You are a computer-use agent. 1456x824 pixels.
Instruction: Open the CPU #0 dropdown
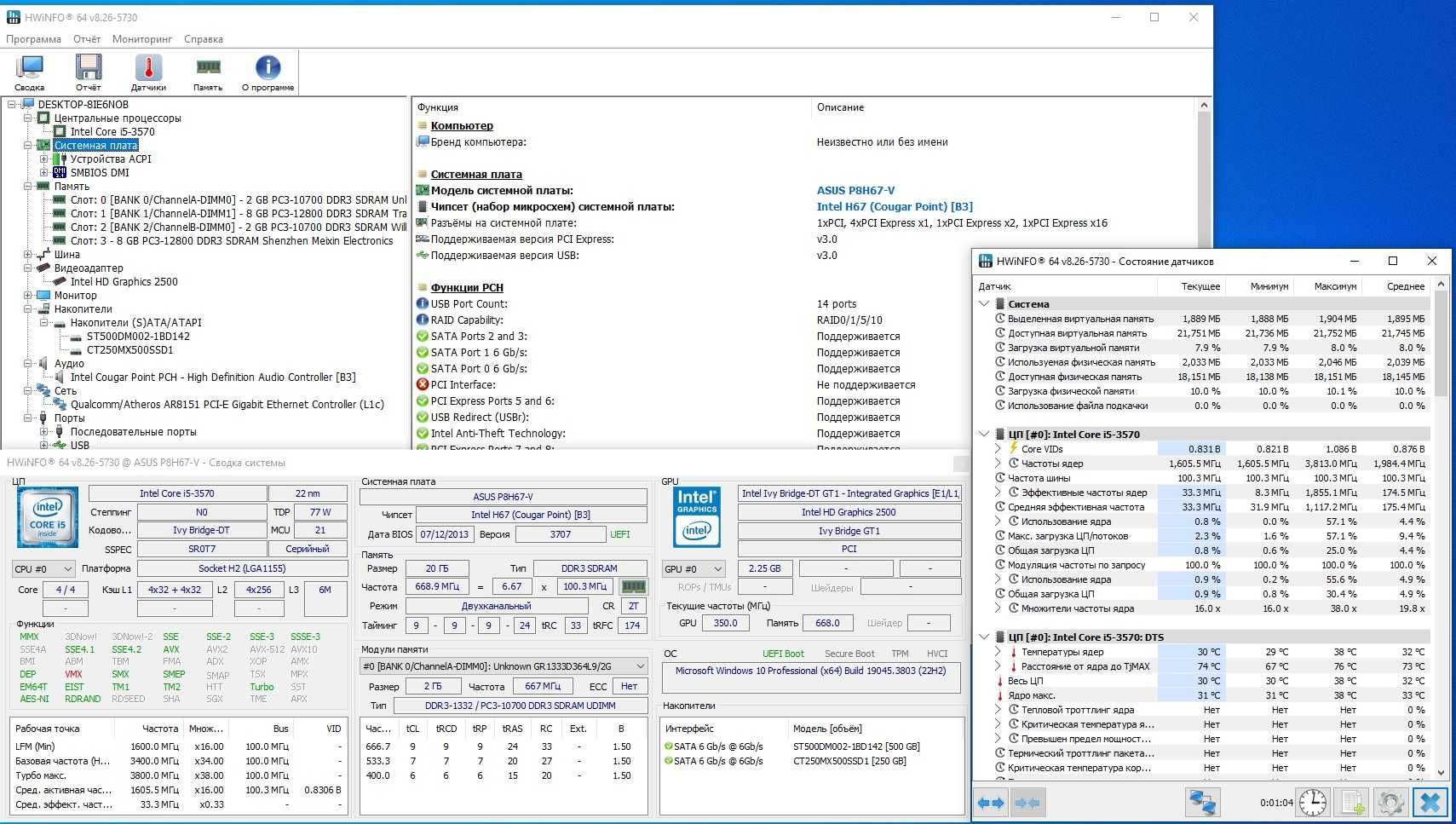click(x=44, y=568)
